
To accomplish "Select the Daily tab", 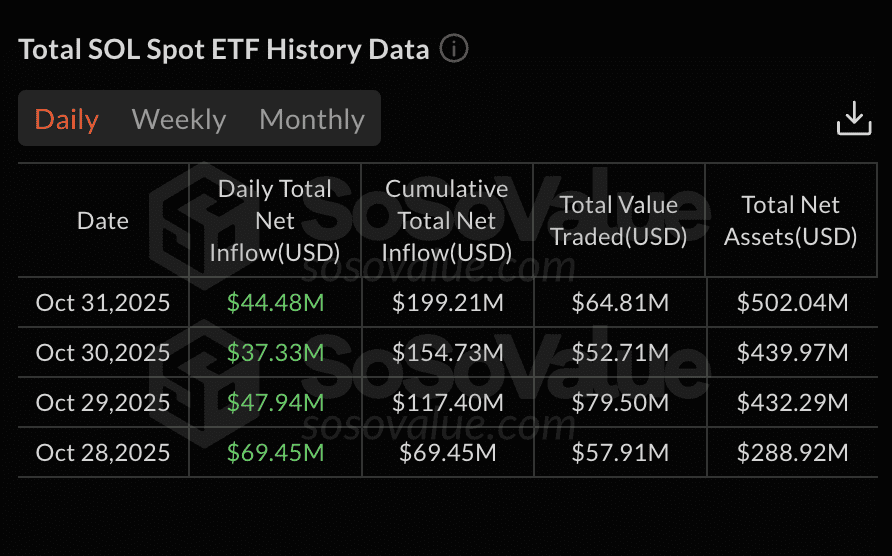I will pos(67,119).
